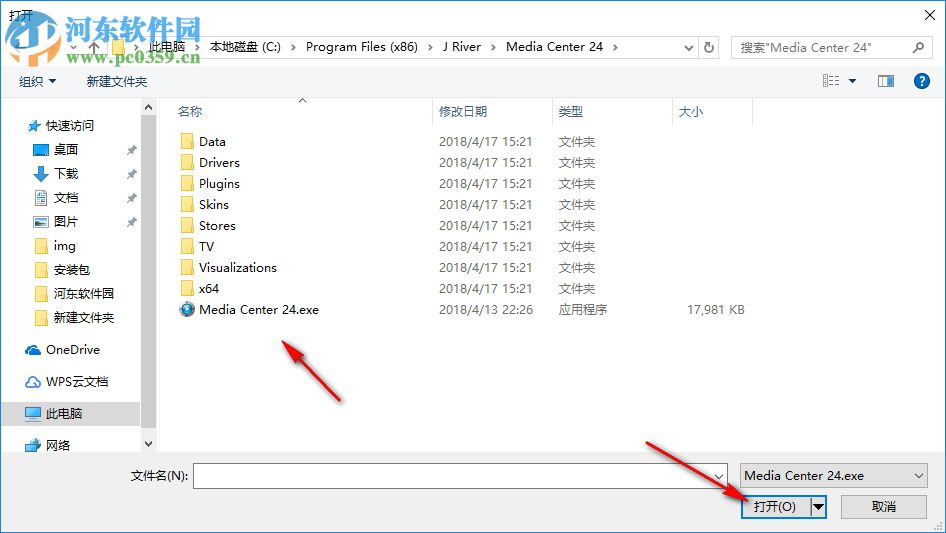
Task: Select the Plugins folder icon
Action: [187, 184]
